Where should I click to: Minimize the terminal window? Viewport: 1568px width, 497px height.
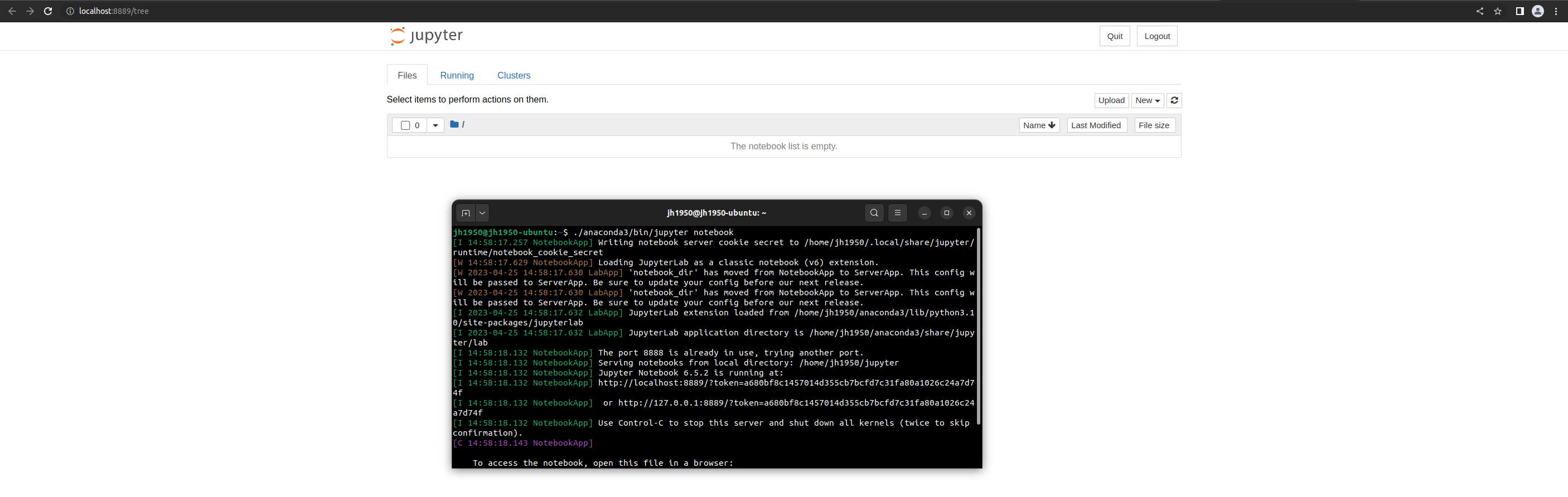(x=924, y=213)
